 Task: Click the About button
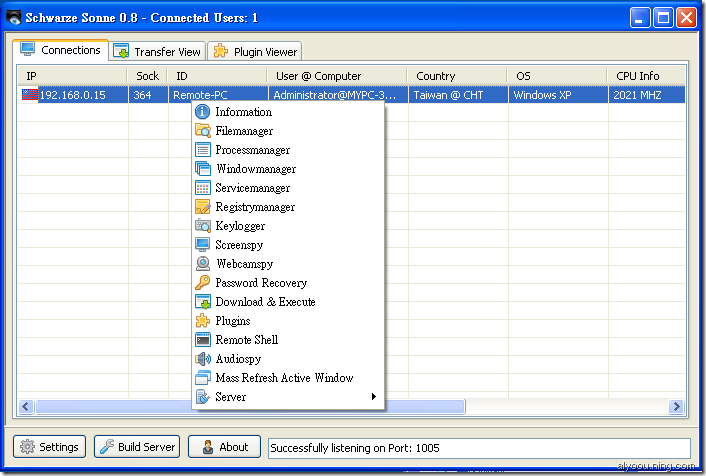[224, 447]
